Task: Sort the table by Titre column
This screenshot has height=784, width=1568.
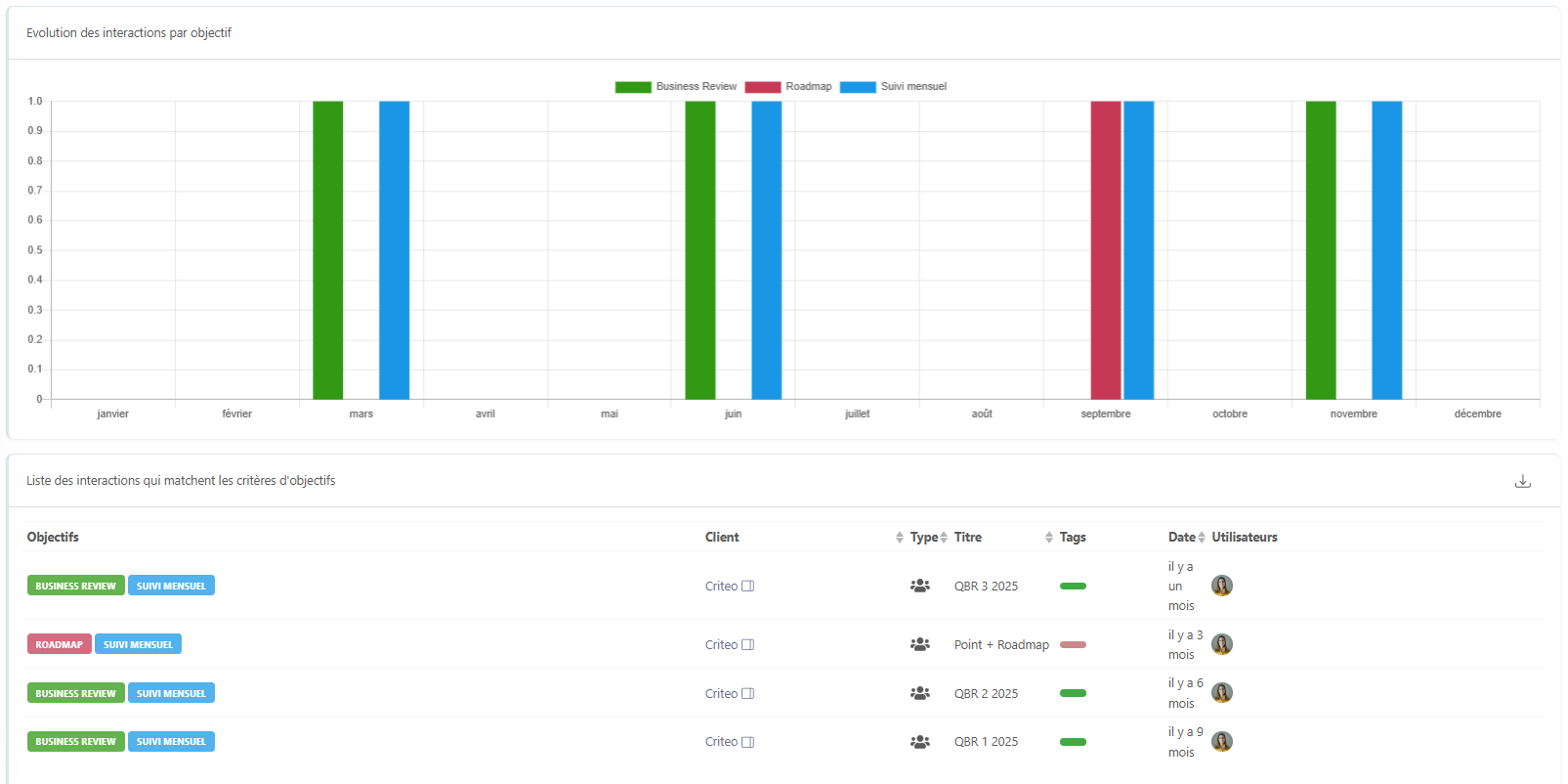Action: [x=1048, y=538]
